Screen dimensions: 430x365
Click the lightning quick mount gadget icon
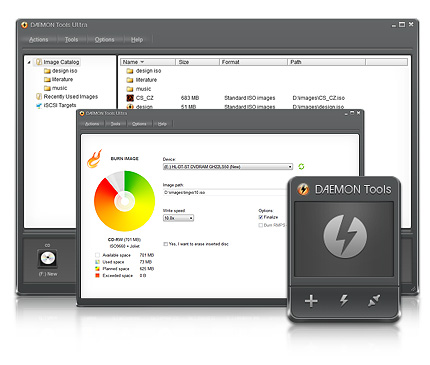pyautogui.click(x=344, y=300)
